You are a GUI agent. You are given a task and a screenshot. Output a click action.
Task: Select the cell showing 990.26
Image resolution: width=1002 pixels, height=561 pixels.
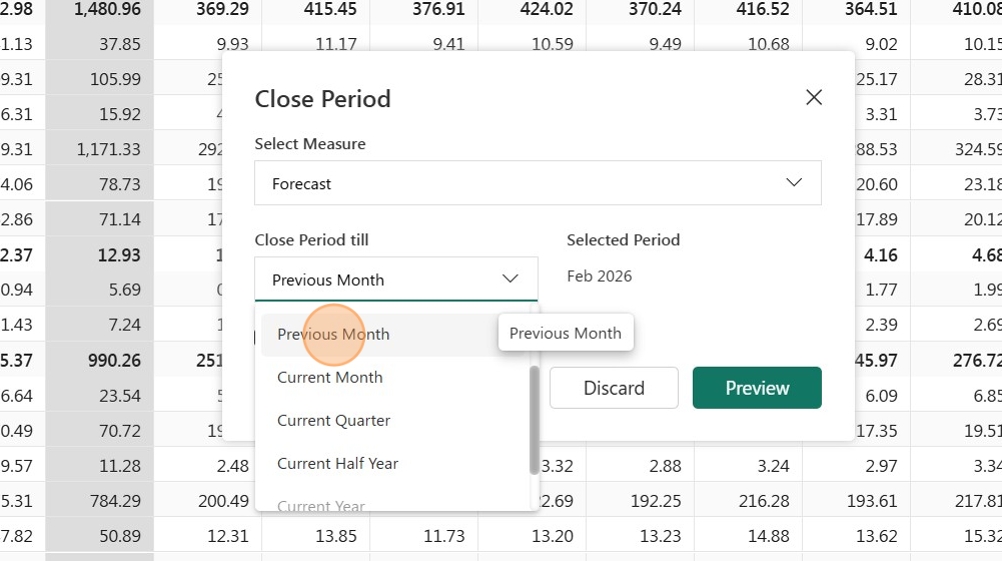100,360
